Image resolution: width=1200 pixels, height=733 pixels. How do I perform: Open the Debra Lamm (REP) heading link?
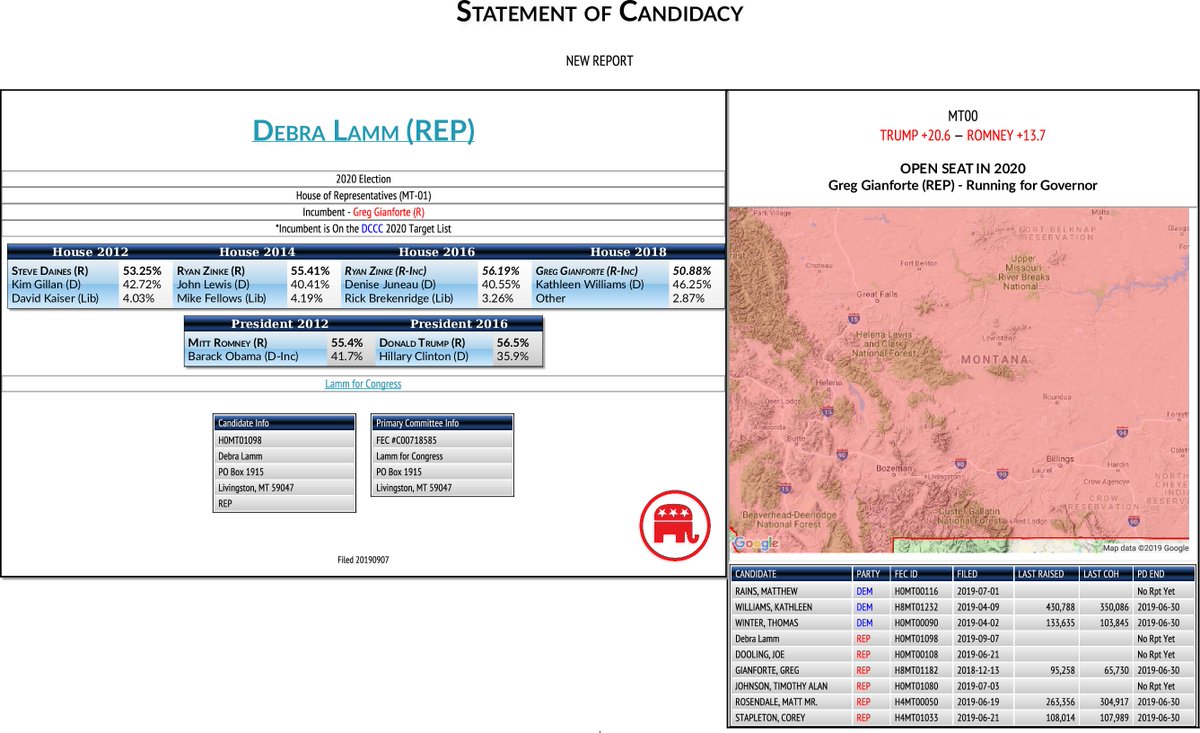pyautogui.click(x=363, y=131)
